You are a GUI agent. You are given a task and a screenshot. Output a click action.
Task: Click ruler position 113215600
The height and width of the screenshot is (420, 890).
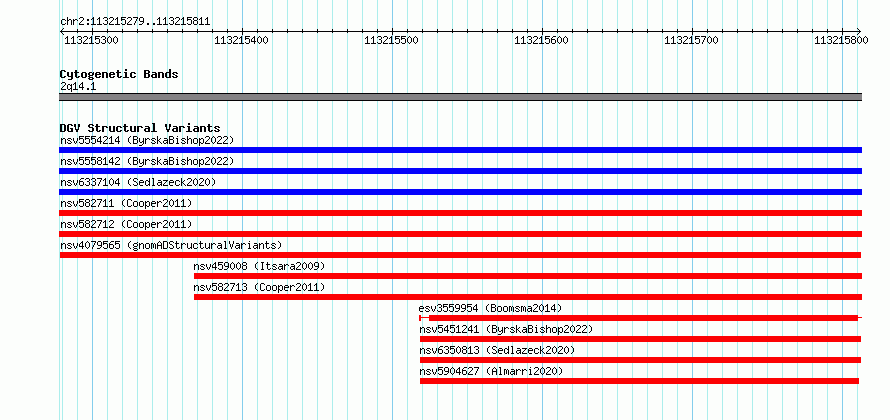(x=541, y=40)
